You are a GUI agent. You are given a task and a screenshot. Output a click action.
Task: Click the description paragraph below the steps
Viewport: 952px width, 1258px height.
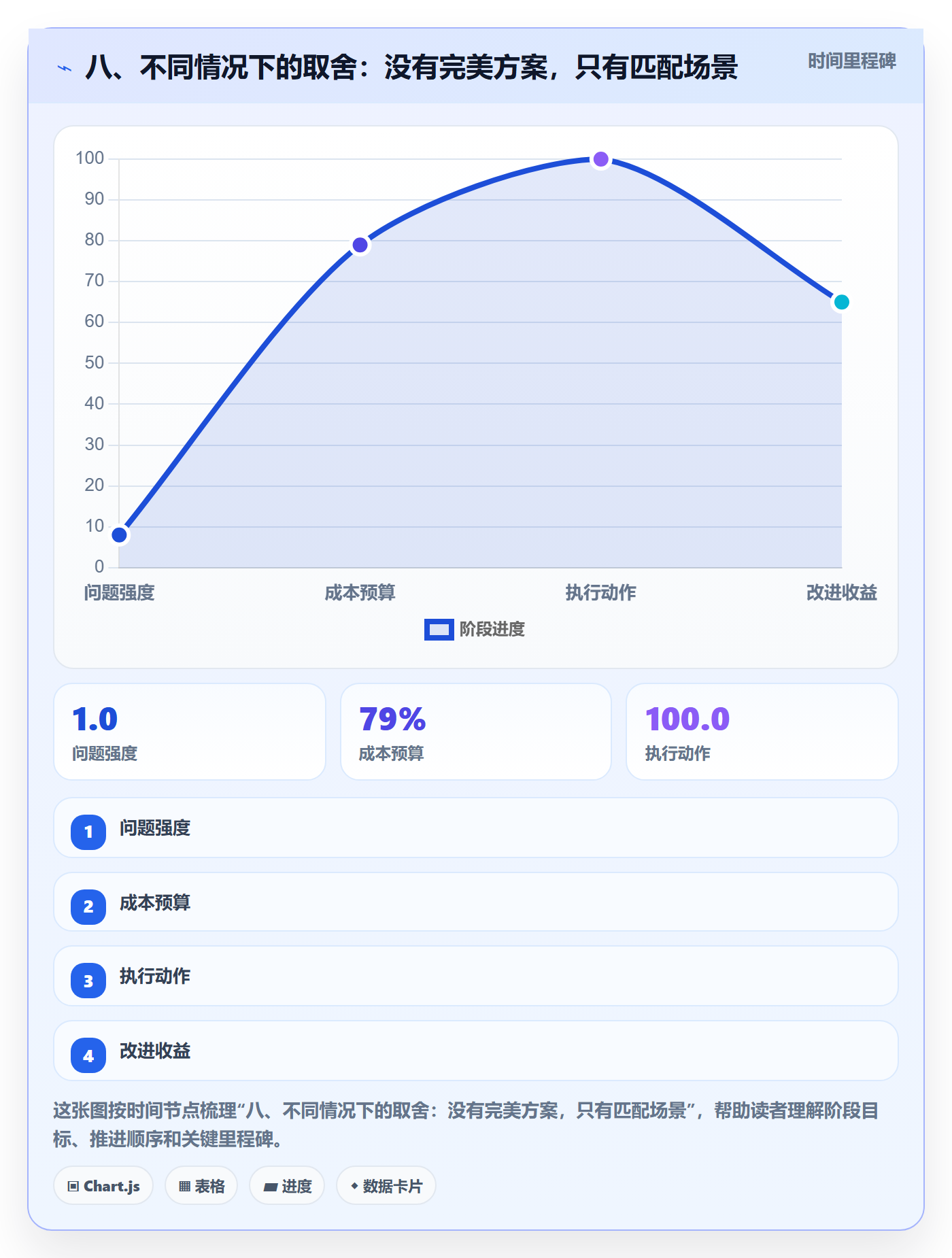[466, 1125]
